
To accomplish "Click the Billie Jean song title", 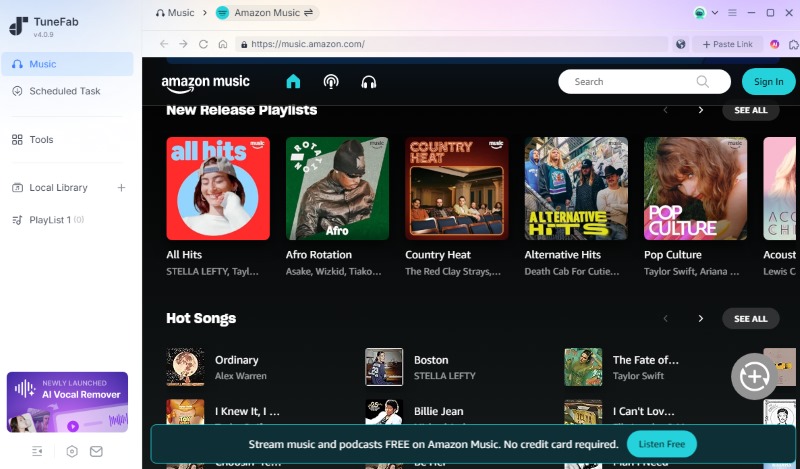I will tap(439, 411).
